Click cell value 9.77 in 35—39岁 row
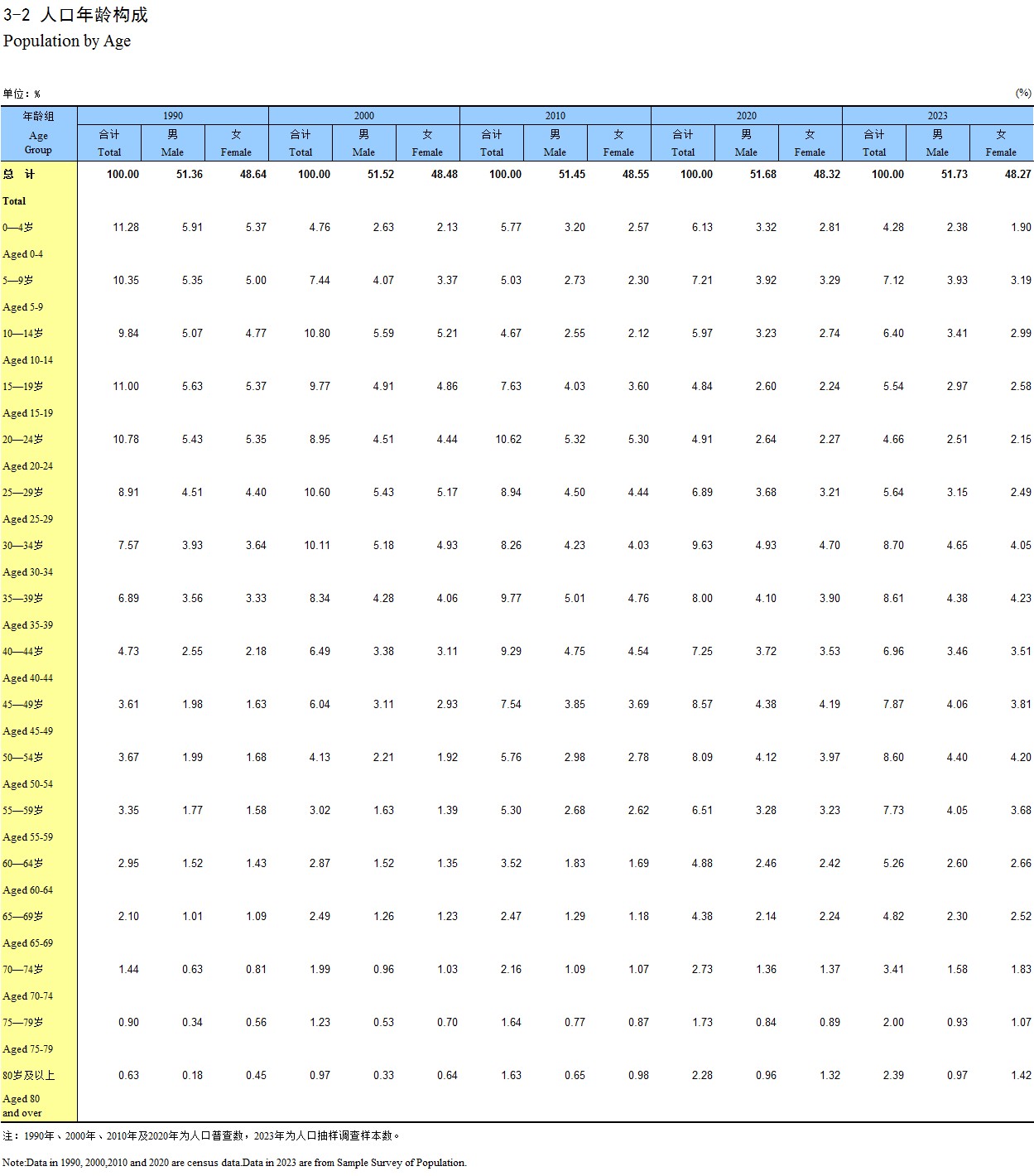This screenshot has width=1034, height=1176. click(511, 598)
